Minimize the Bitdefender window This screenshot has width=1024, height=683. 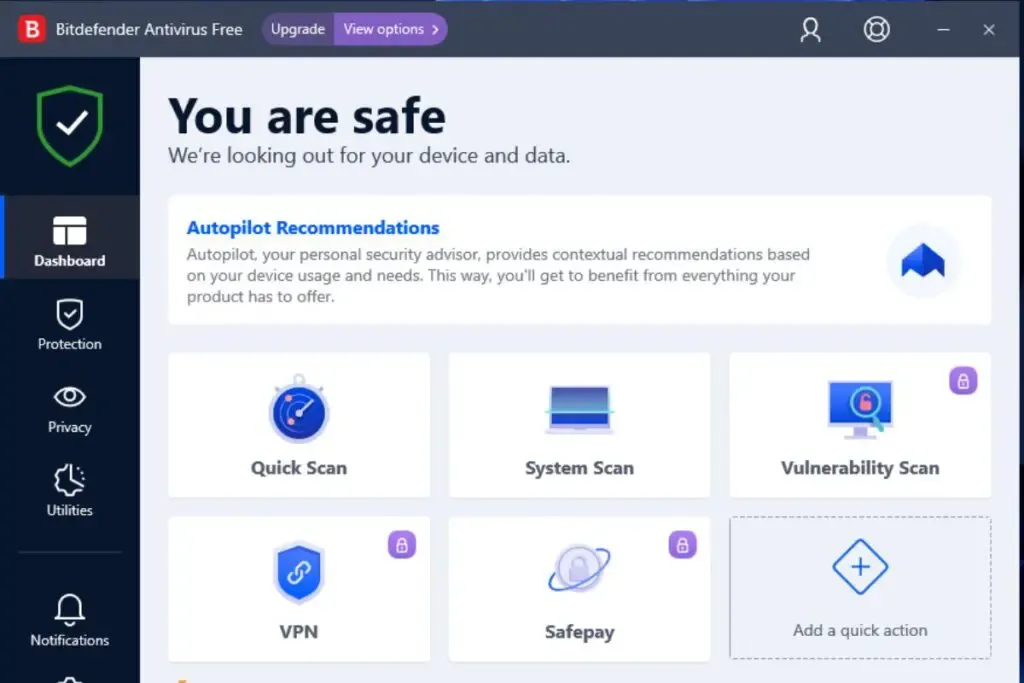pyautogui.click(x=943, y=29)
